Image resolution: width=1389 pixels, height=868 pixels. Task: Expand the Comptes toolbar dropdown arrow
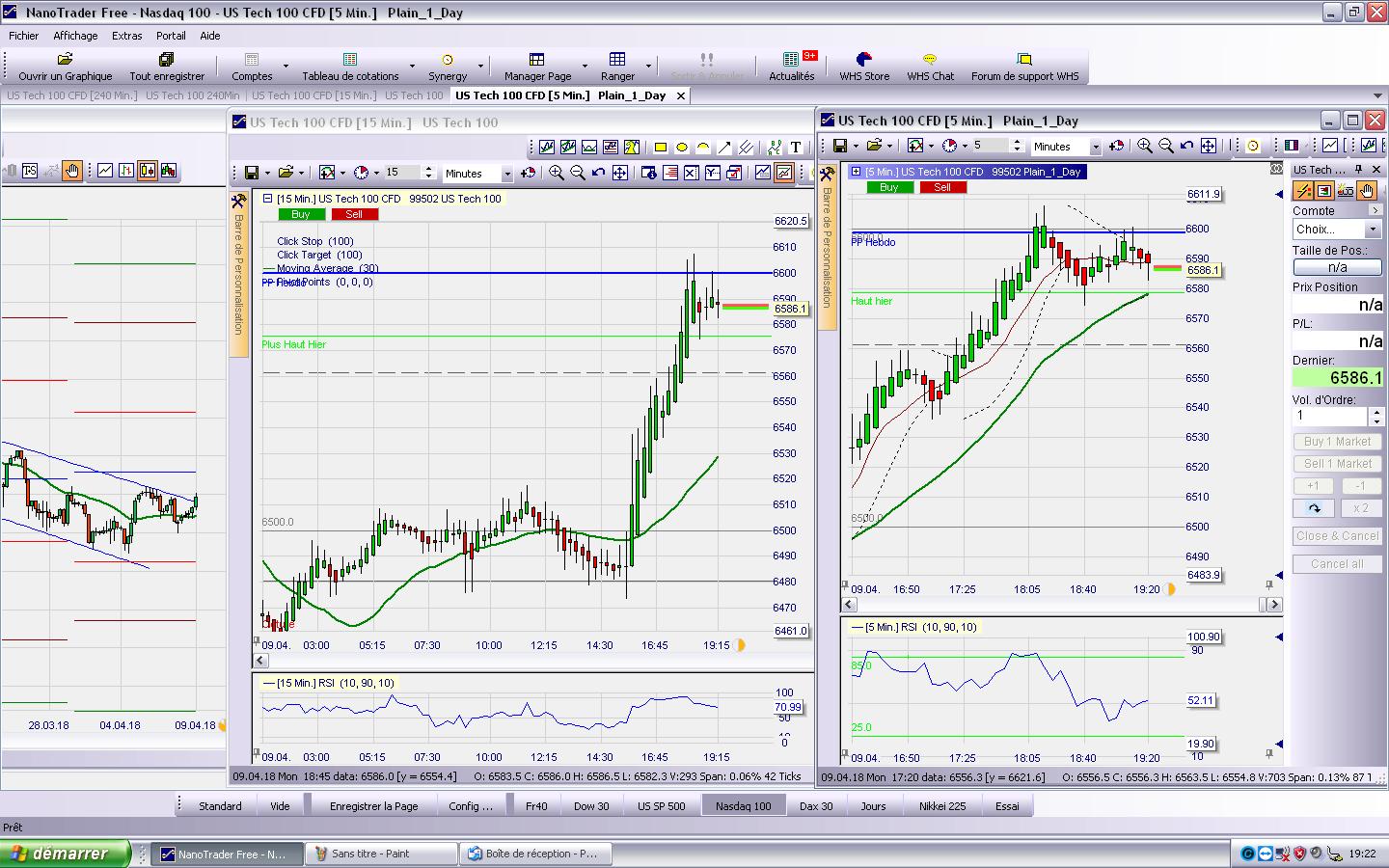click(286, 67)
